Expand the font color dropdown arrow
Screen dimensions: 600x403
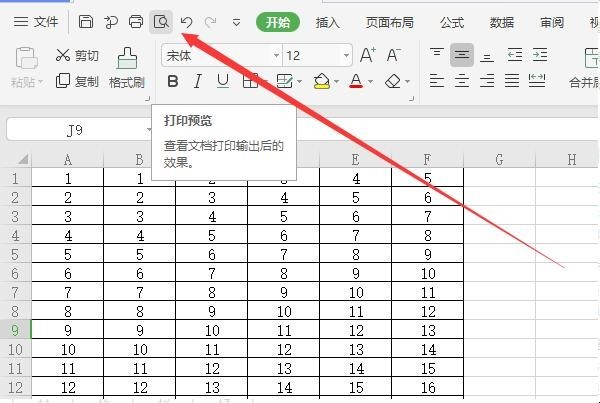(370, 82)
